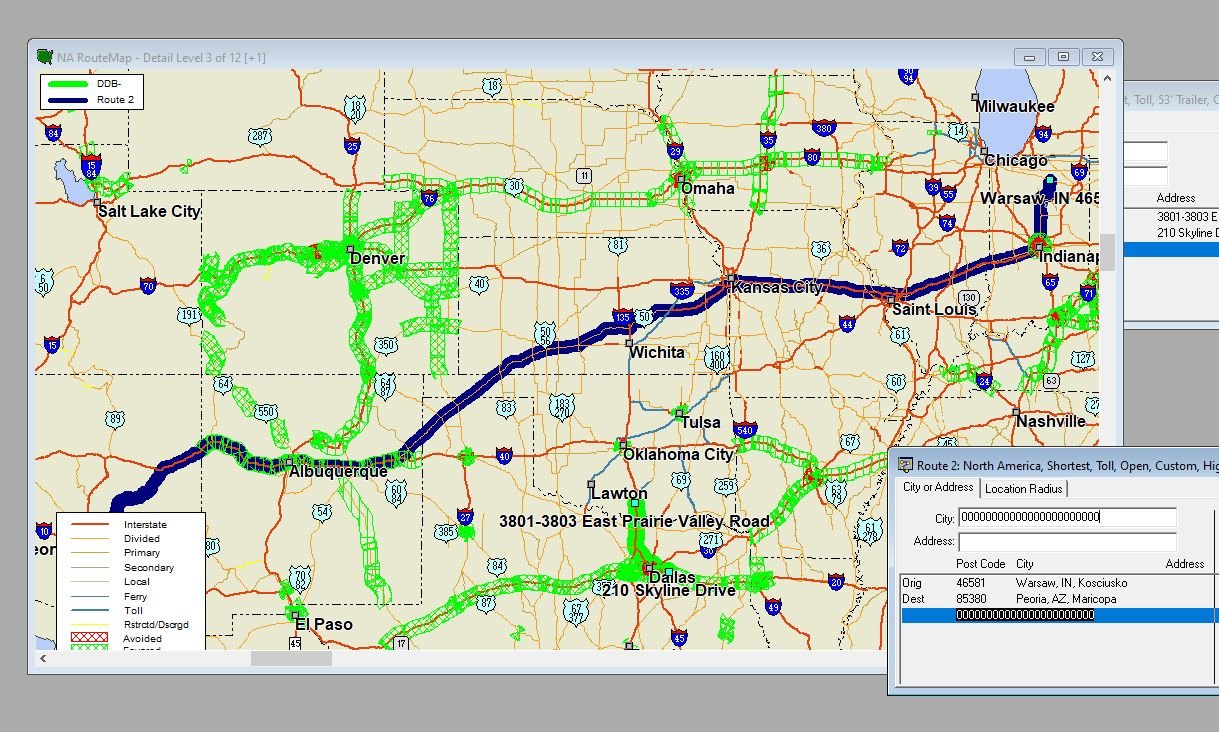
Task: Click the 210 Skyline Drive map label
Action: point(669,590)
